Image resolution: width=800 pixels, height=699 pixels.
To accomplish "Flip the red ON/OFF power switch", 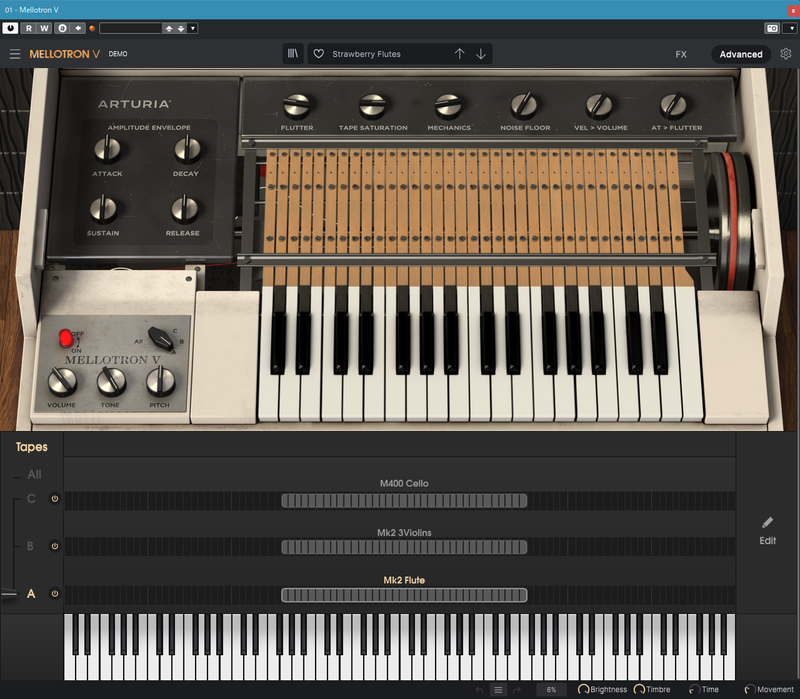I will [x=66, y=338].
